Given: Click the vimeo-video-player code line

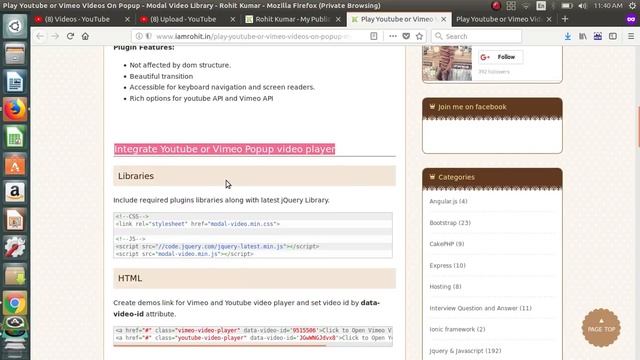Looking at the screenshot, I should click(253, 330).
